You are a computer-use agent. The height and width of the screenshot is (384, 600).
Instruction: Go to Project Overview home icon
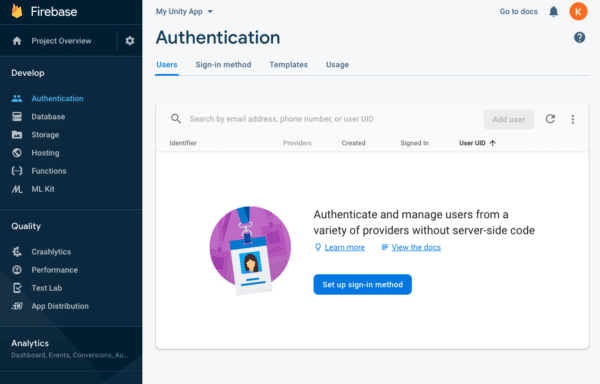tap(17, 41)
